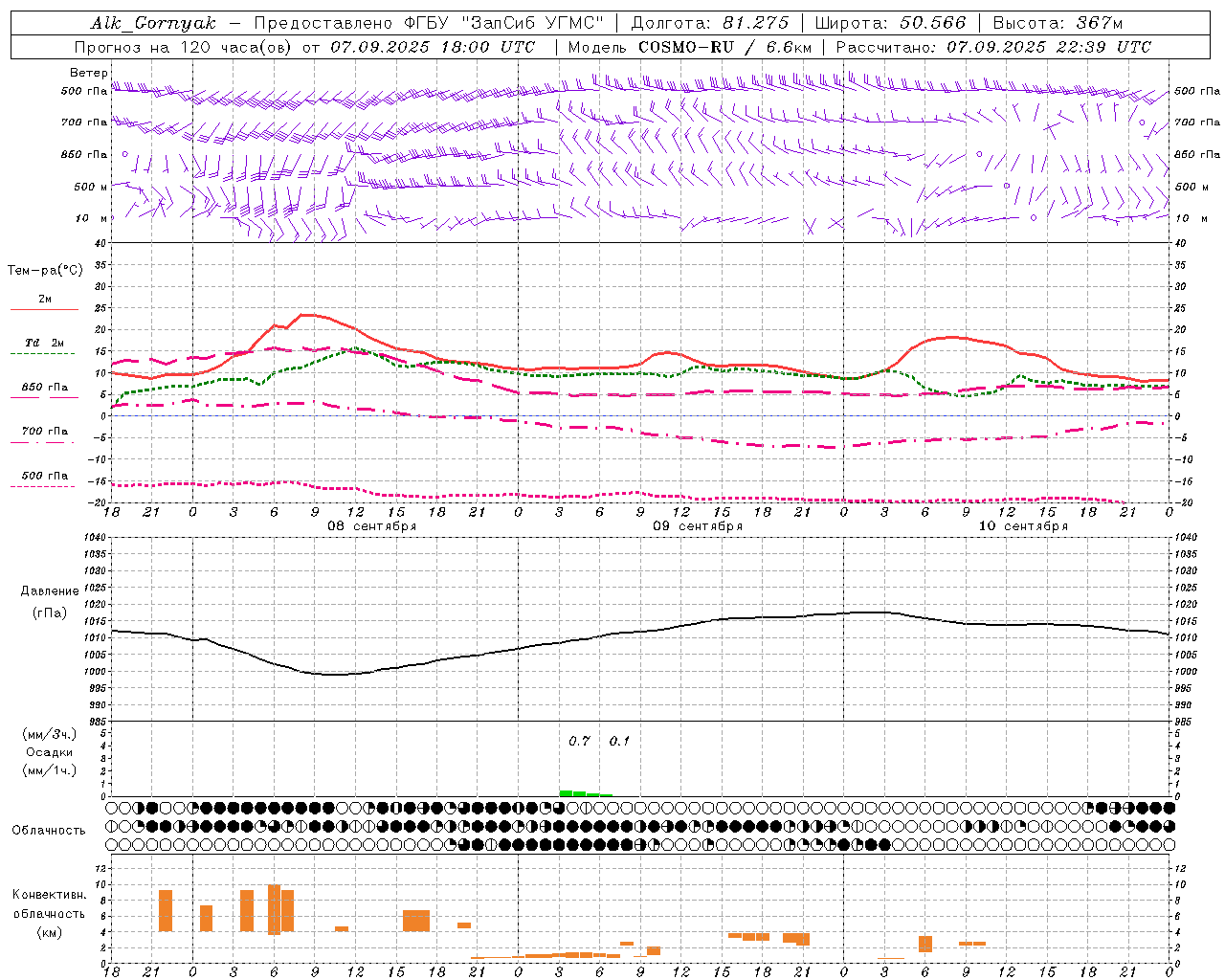Click the 700 гПа temperature legend entry
Viewport: 1225px width, 980px height.
tap(45, 432)
